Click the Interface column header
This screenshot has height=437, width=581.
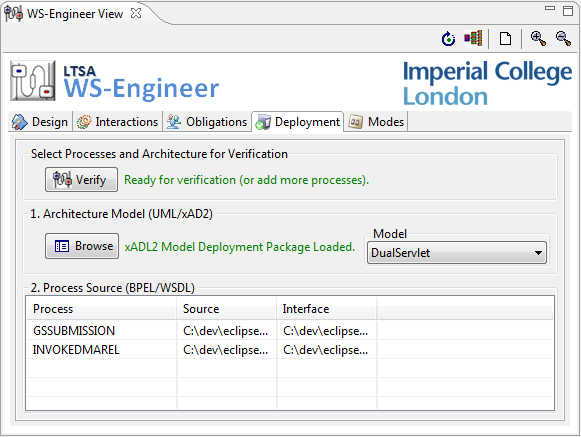click(x=327, y=309)
